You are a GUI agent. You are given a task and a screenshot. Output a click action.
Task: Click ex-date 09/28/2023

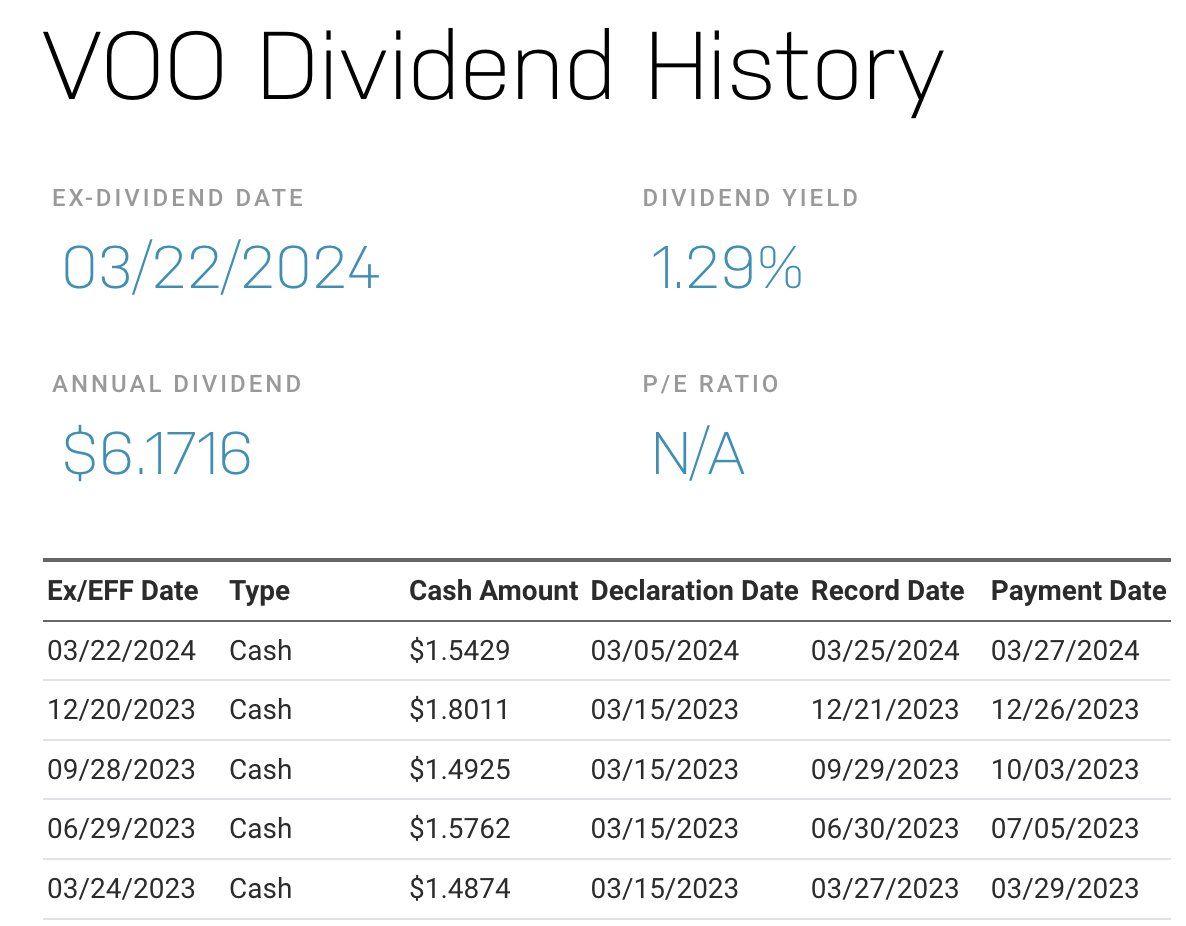pyautogui.click(x=121, y=769)
